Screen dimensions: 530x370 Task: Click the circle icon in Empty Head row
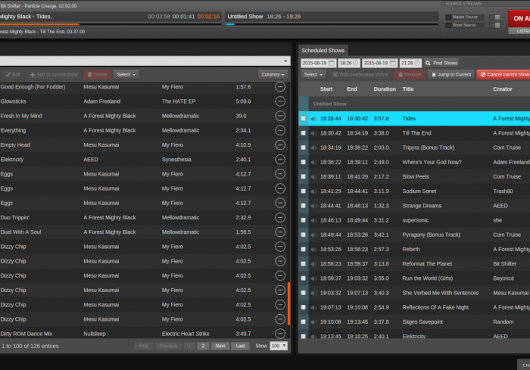tap(280, 145)
